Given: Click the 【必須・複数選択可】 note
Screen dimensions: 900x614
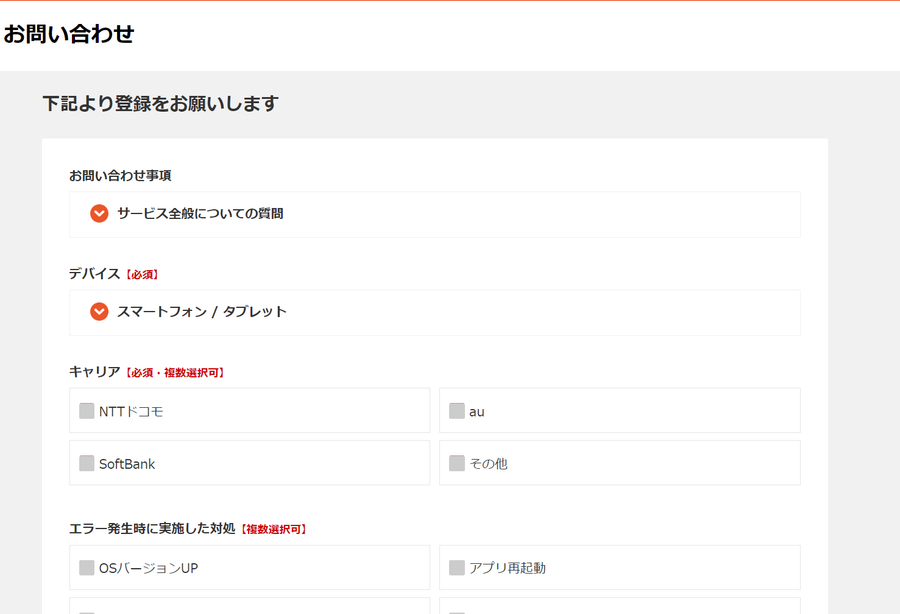Looking at the screenshot, I should click(x=175, y=373).
